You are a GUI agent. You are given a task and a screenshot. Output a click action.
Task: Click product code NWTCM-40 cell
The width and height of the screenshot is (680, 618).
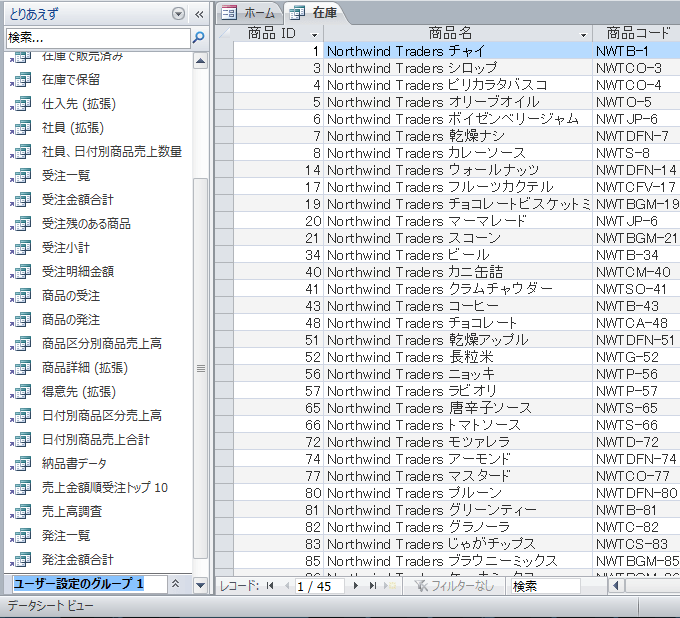tap(636, 272)
